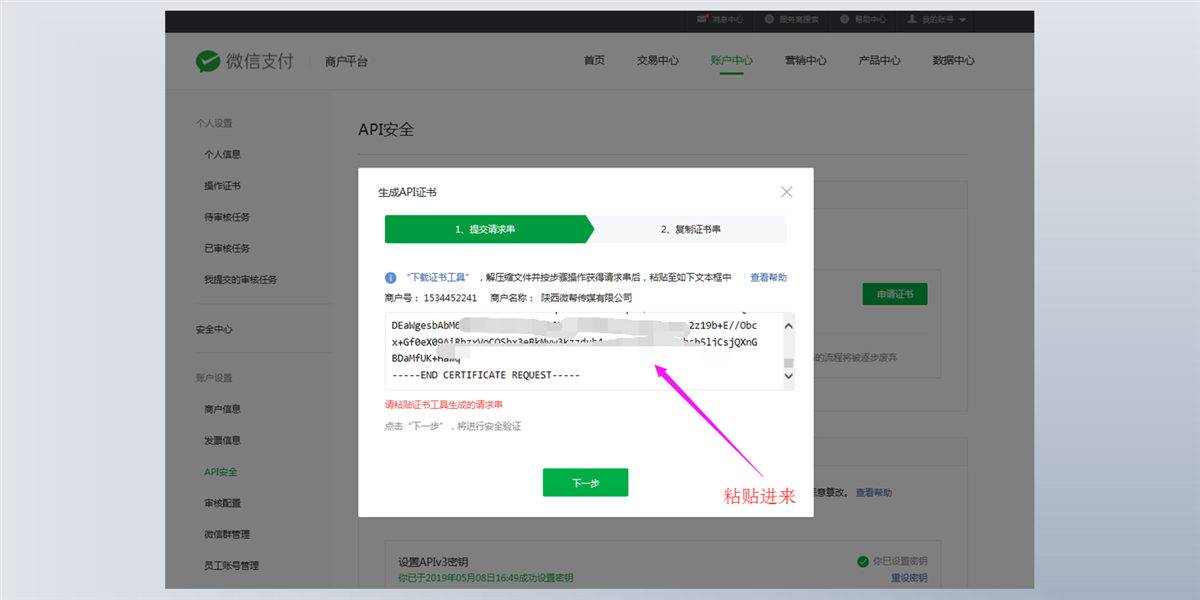Click the 商户平台 header text

point(346,62)
